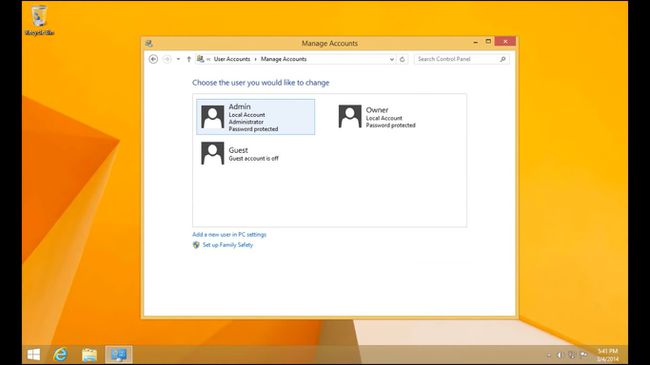Refresh the Manage Accounts page
The image size is (650, 365).
point(402,59)
